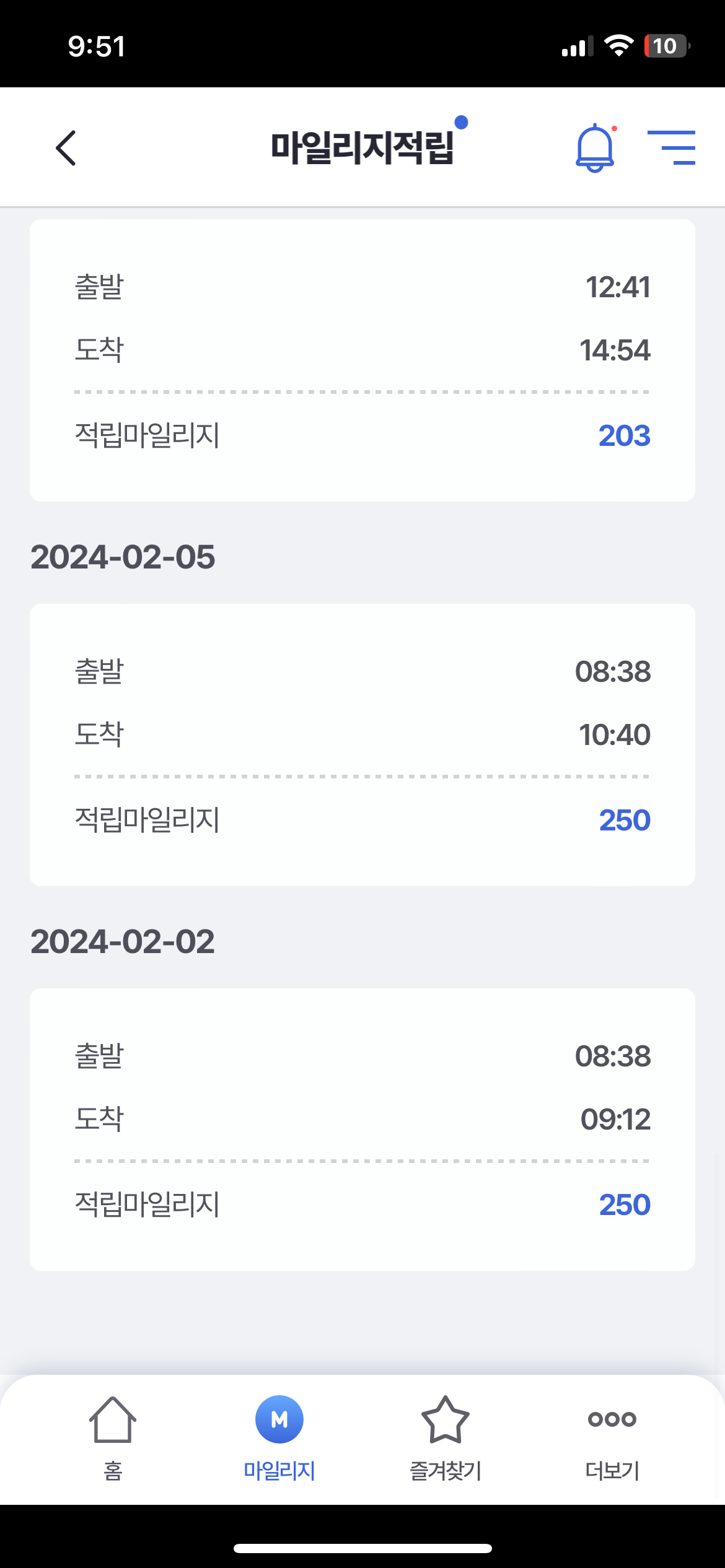Select the 2024-02-05 date heading

coord(123,557)
